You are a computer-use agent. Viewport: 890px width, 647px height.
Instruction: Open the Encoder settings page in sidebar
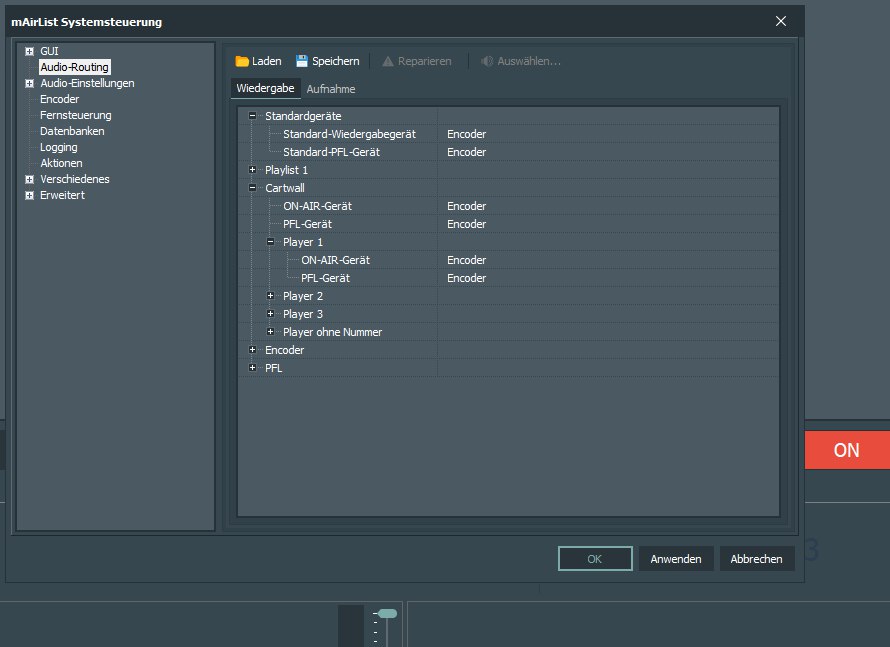tap(60, 99)
